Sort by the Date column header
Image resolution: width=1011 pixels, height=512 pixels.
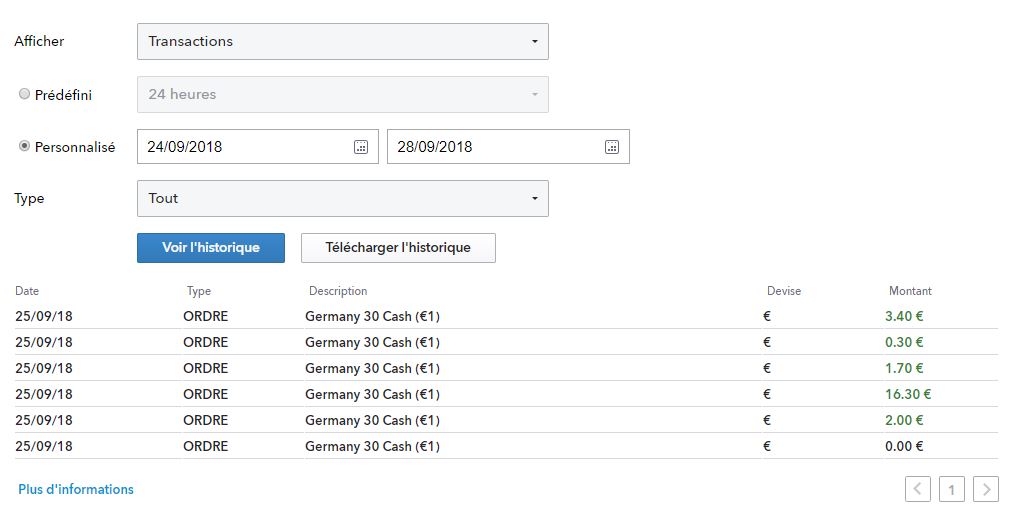[27, 291]
